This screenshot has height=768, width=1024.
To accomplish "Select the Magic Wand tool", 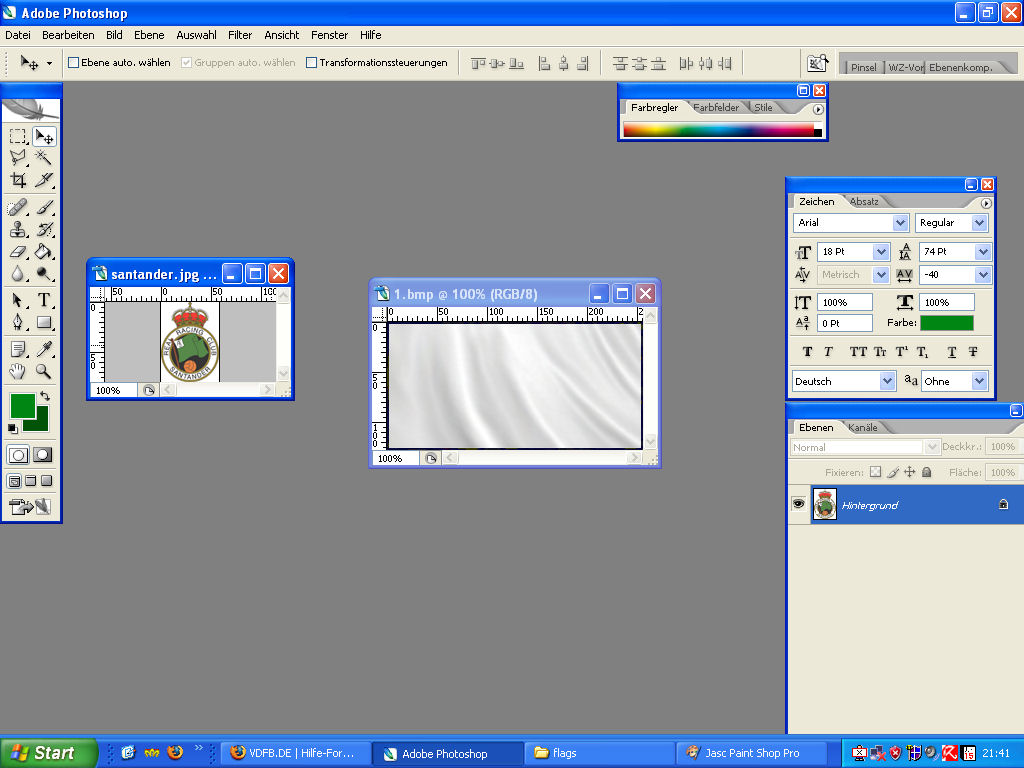I will point(44,158).
